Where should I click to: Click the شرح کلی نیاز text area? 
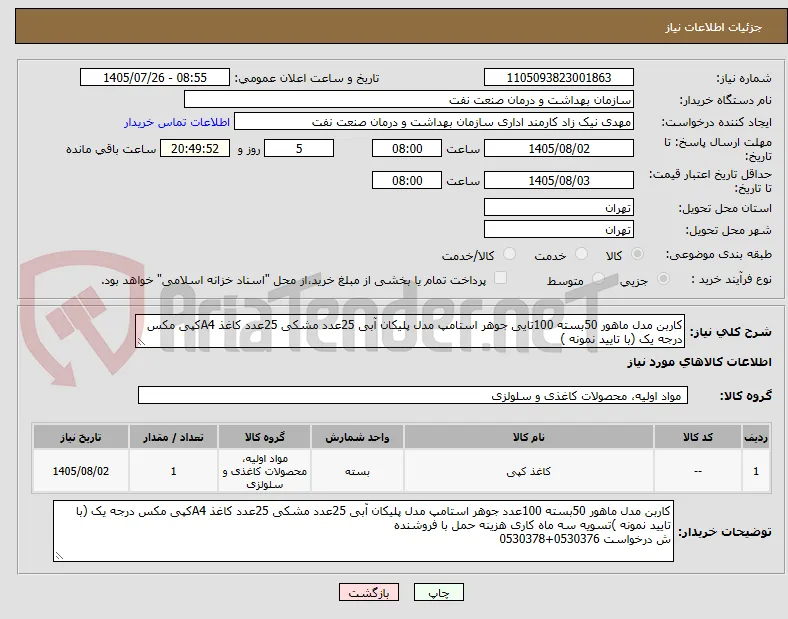410,332
